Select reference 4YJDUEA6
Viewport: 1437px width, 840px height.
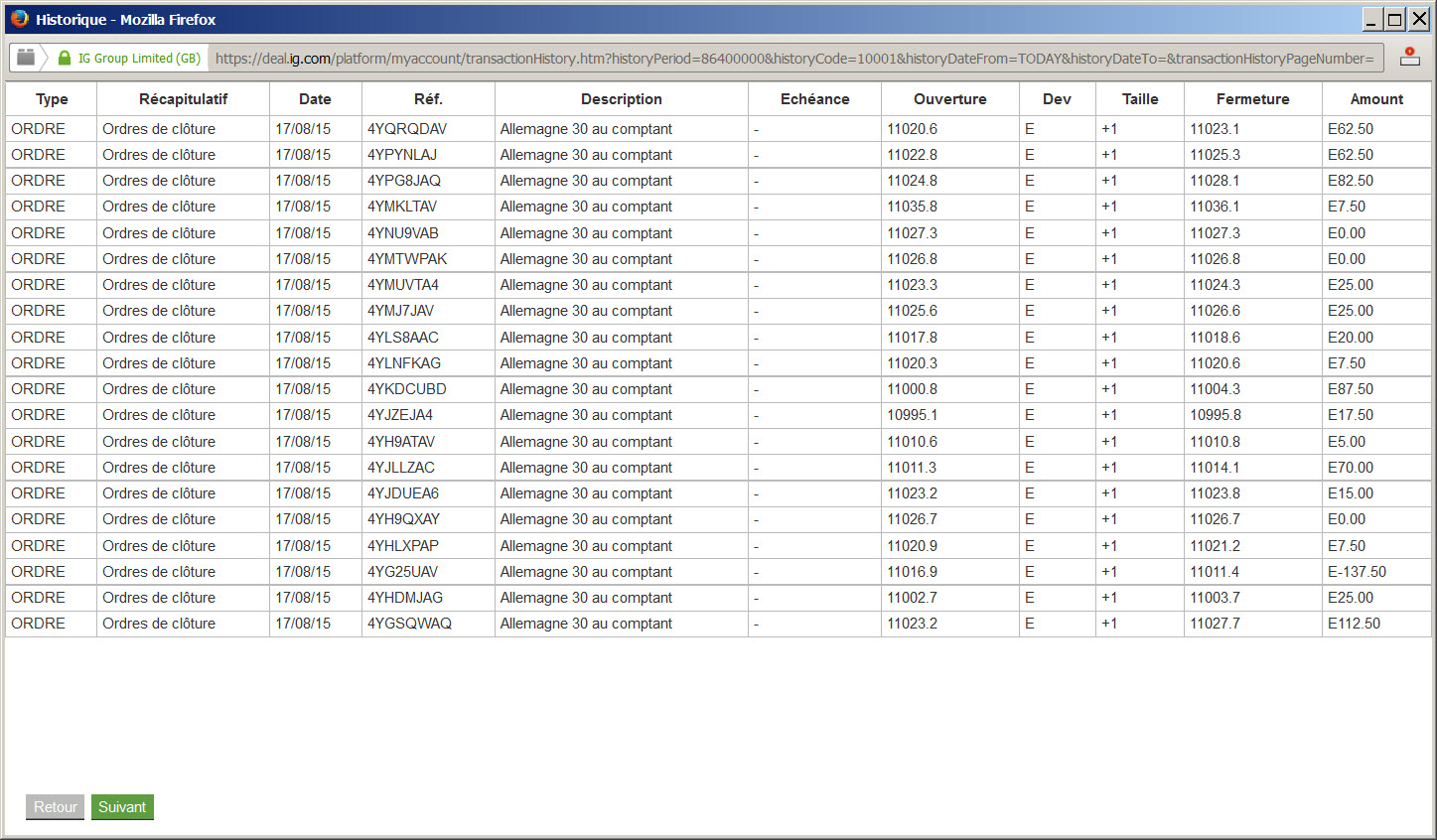click(403, 493)
